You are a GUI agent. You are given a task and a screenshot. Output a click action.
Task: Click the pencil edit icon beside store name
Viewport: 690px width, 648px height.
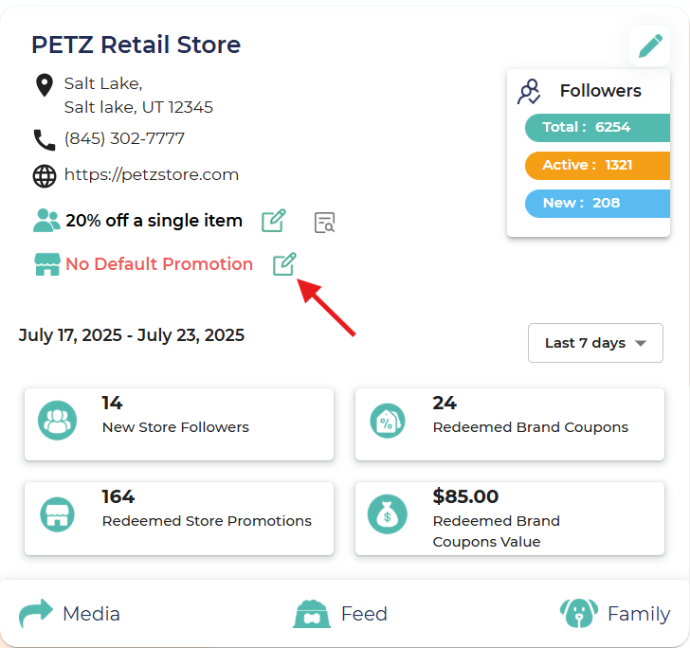(x=650, y=45)
